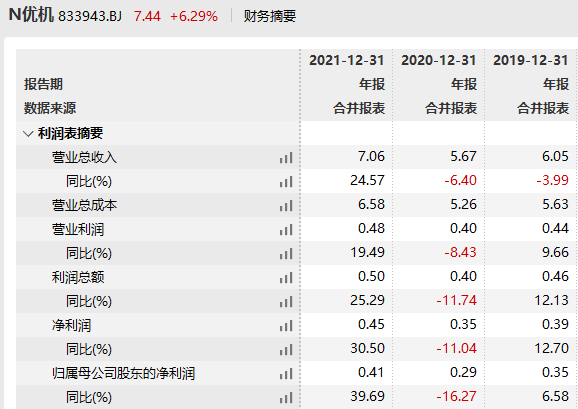Click parent net profit value 0.29
The image size is (578, 409).
(463, 372)
